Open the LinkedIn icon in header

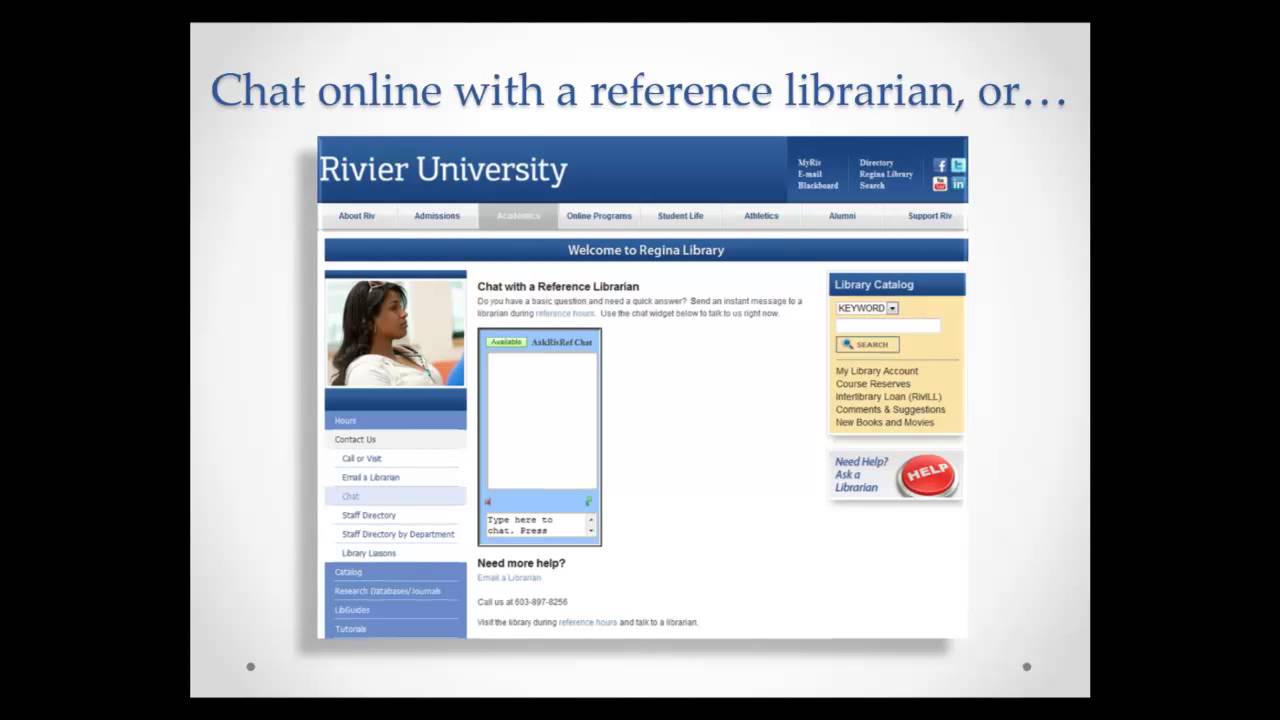tap(958, 184)
